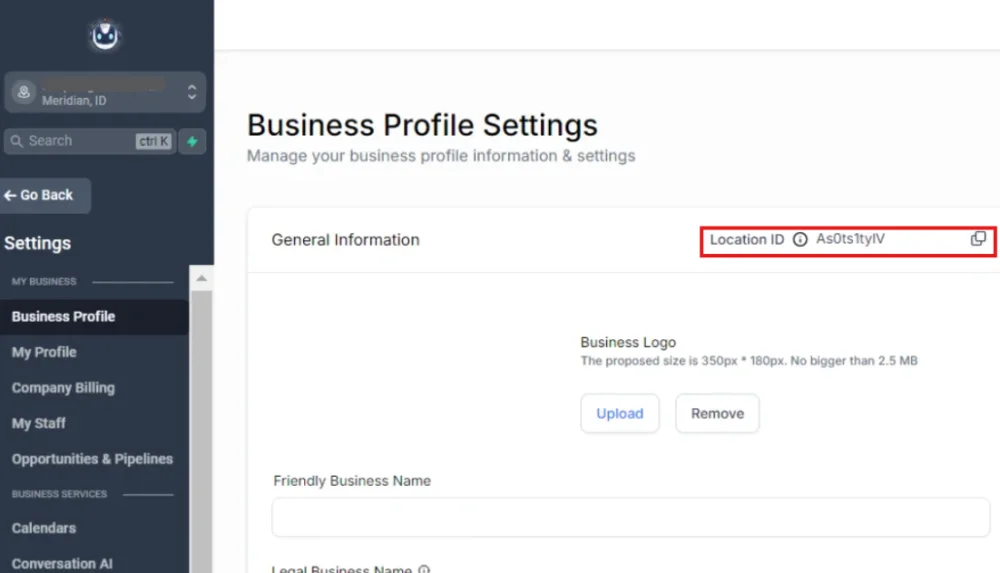Click the search magnifier icon
1000x573 pixels.
pyautogui.click(x=16, y=141)
